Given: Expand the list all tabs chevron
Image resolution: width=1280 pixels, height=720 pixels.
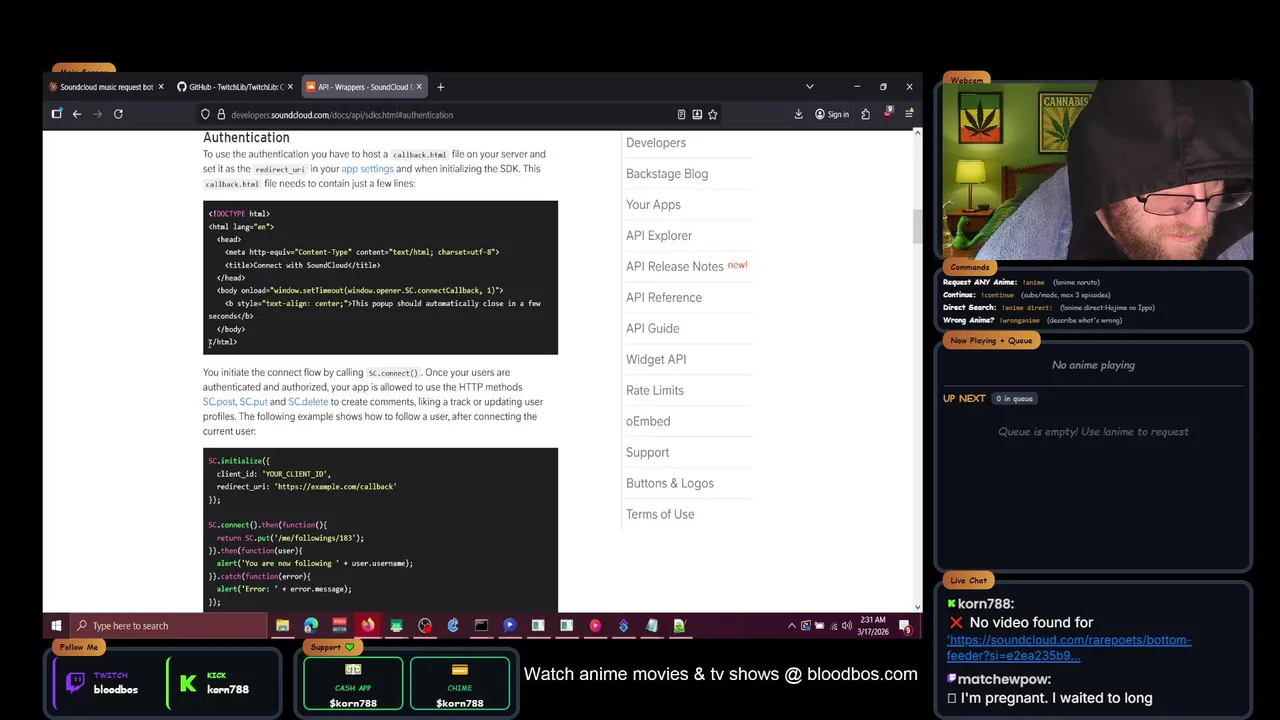Looking at the screenshot, I should (809, 87).
